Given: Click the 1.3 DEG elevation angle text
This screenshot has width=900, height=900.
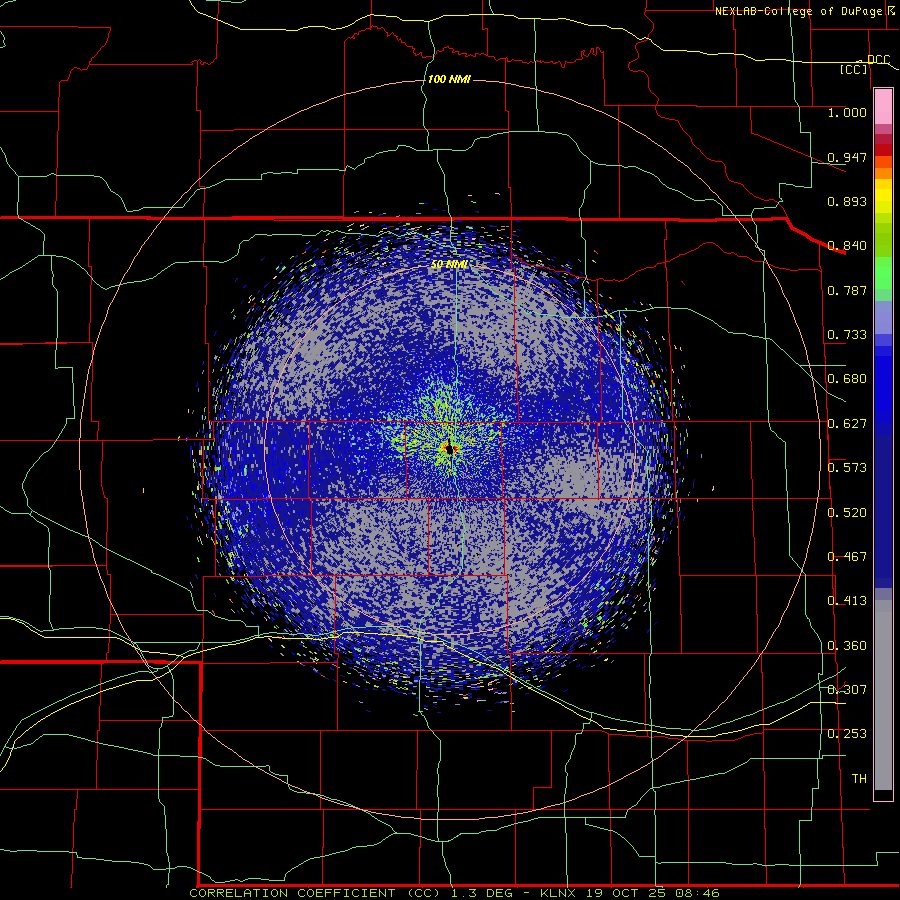Looking at the screenshot, I should pyautogui.click(x=484, y=893).
